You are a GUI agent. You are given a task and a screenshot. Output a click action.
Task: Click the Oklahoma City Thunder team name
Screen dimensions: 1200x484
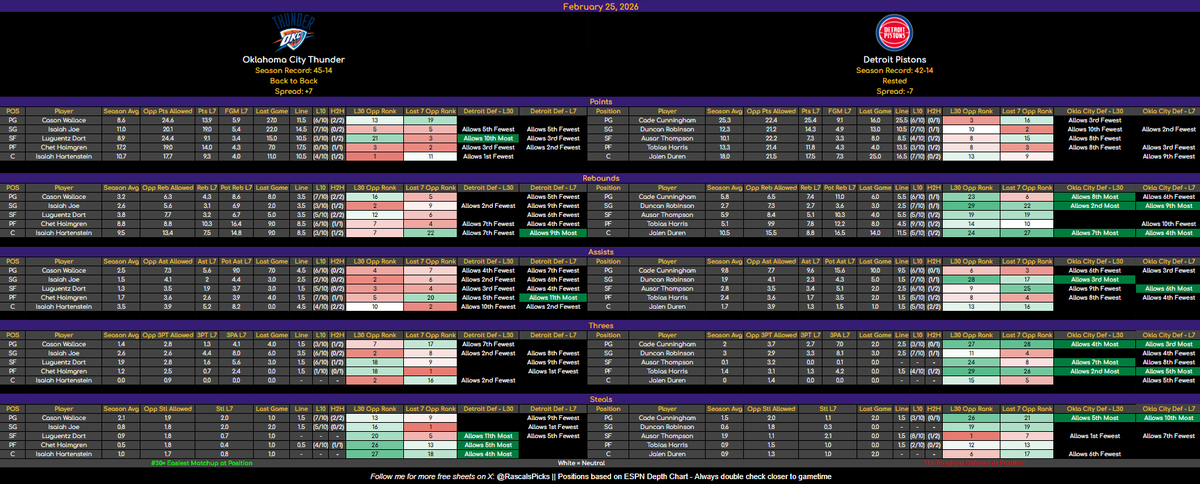[x=295, y=59]
